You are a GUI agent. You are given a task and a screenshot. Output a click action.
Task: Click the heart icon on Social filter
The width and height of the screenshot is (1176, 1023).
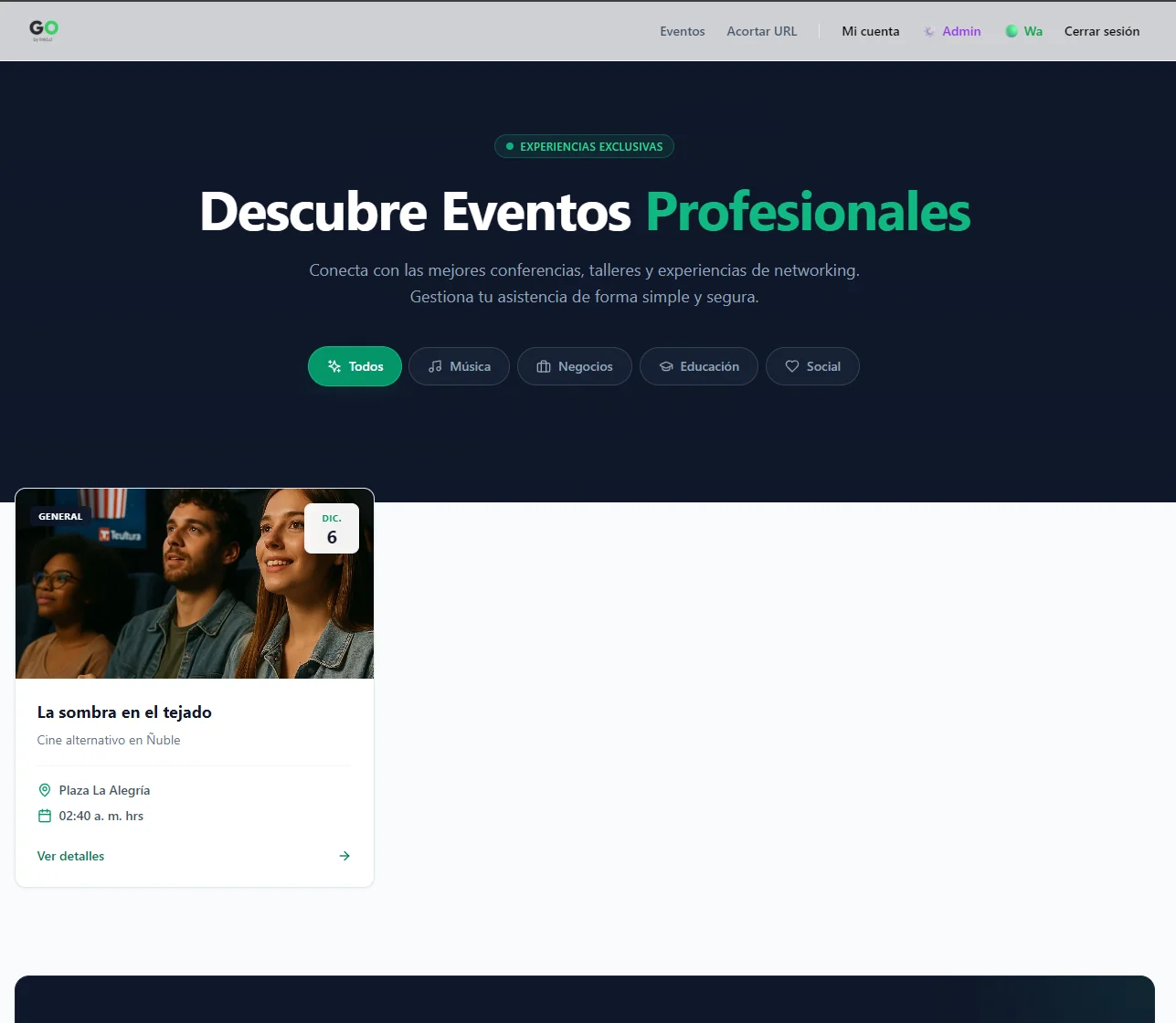793,366
